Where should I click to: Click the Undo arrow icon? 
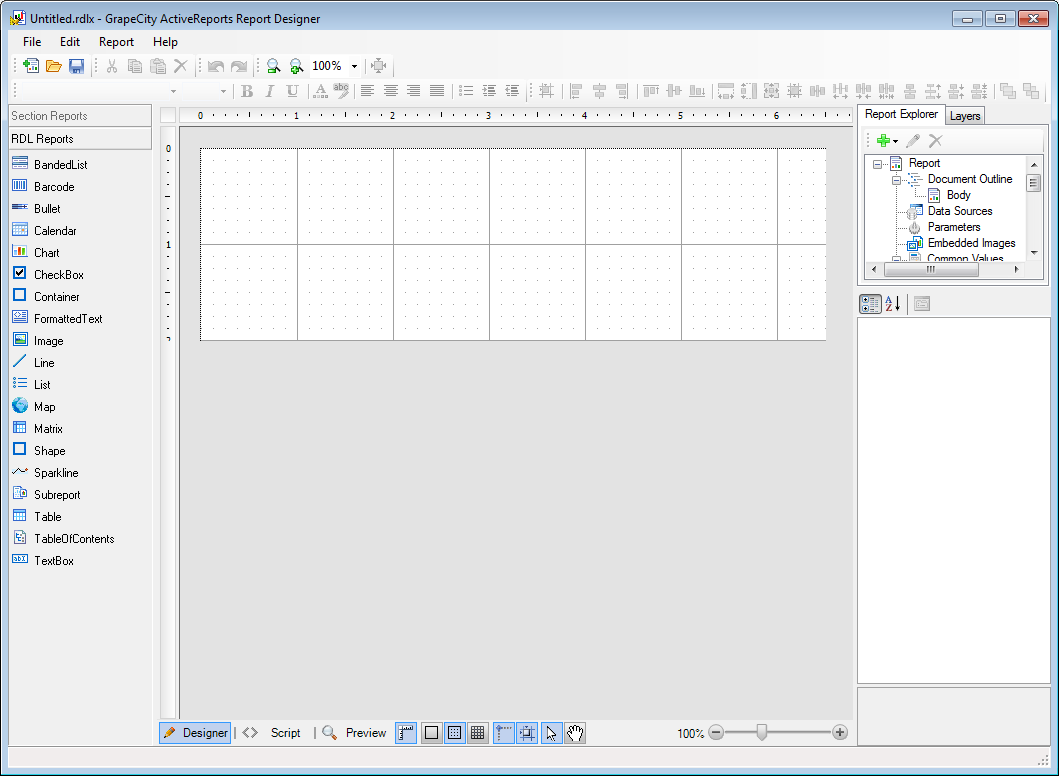(215, 66)
